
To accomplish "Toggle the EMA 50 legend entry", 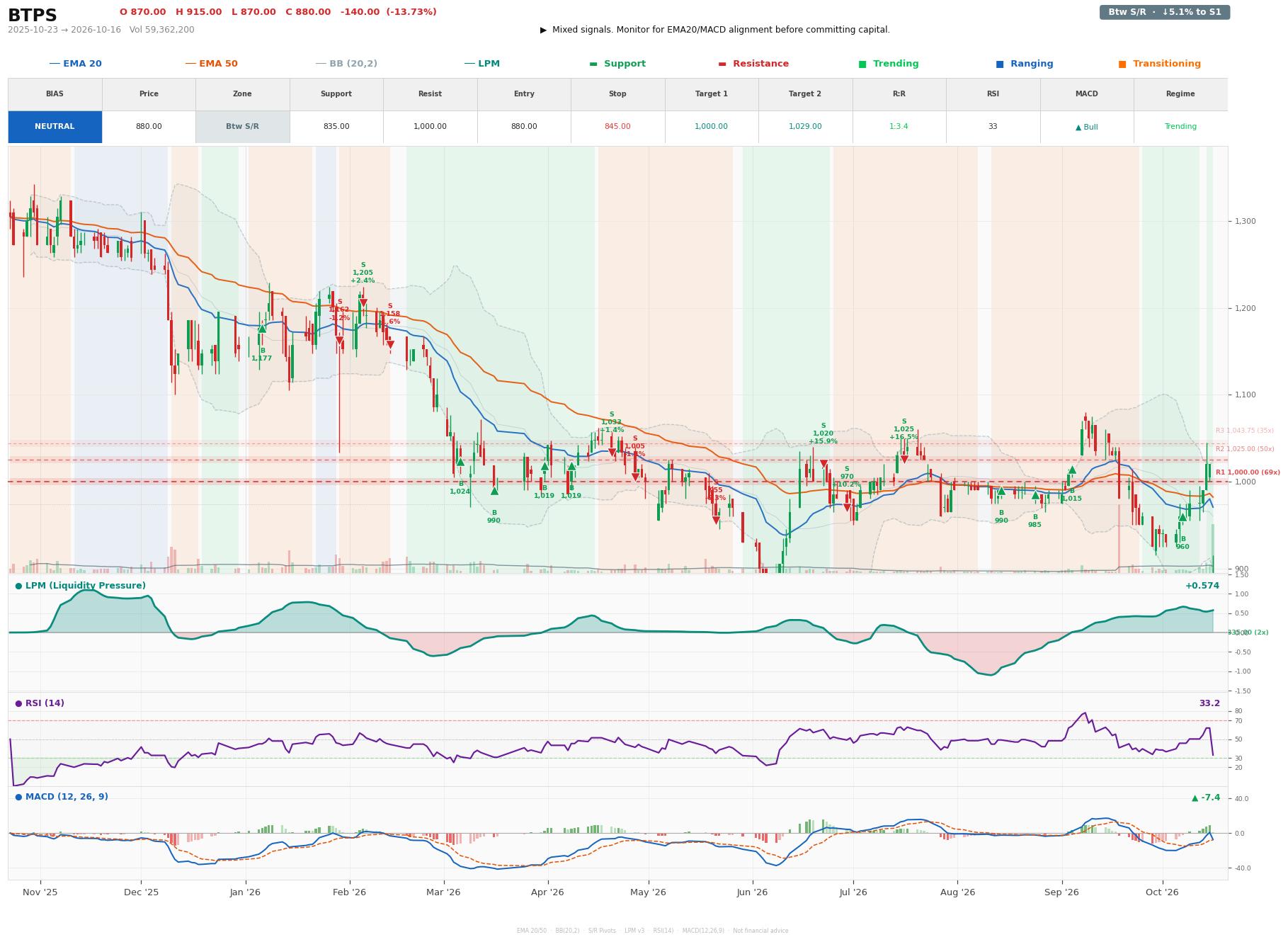I will click(x=212, y=64).
